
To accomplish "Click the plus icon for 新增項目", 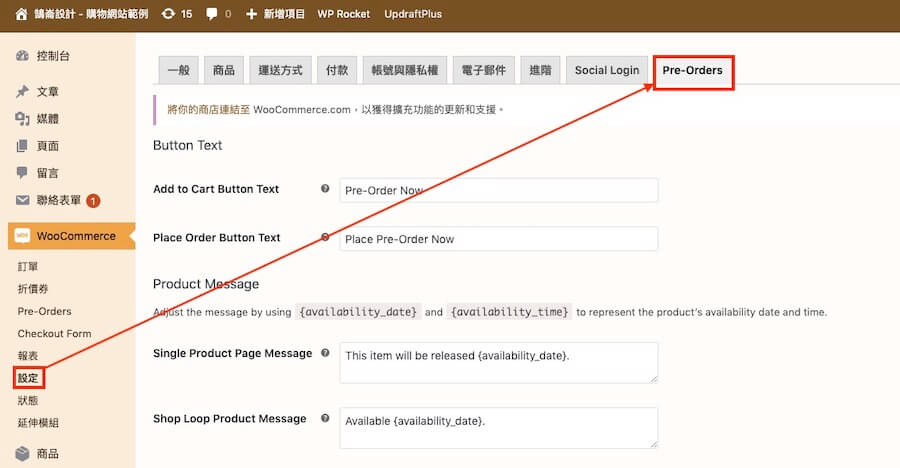I will (252, 14).
